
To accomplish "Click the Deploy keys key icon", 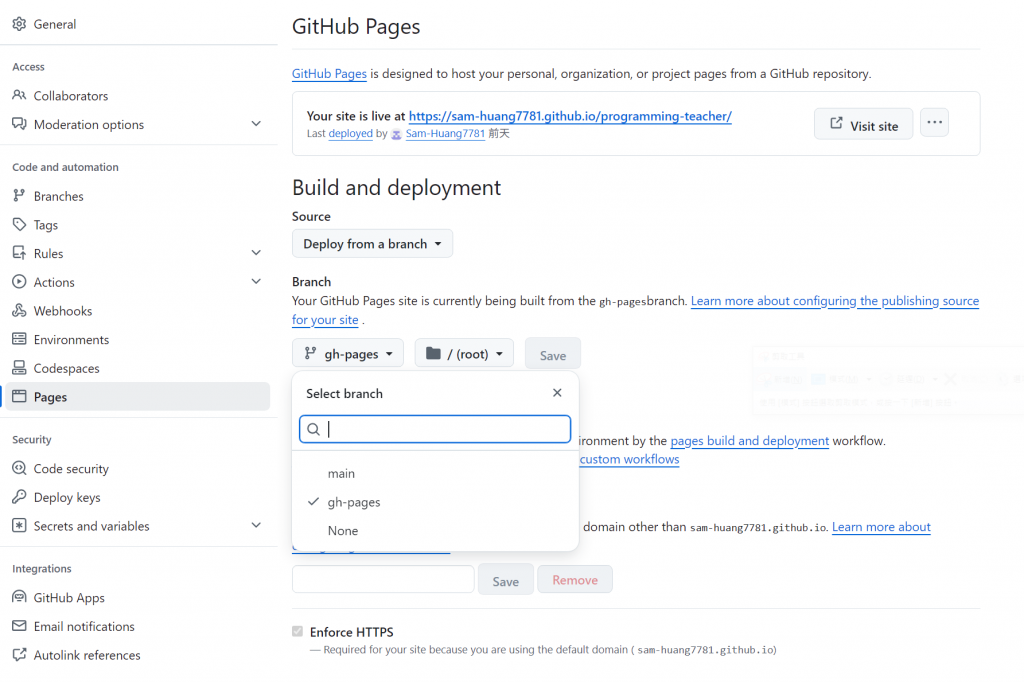I will coord(19,497).
